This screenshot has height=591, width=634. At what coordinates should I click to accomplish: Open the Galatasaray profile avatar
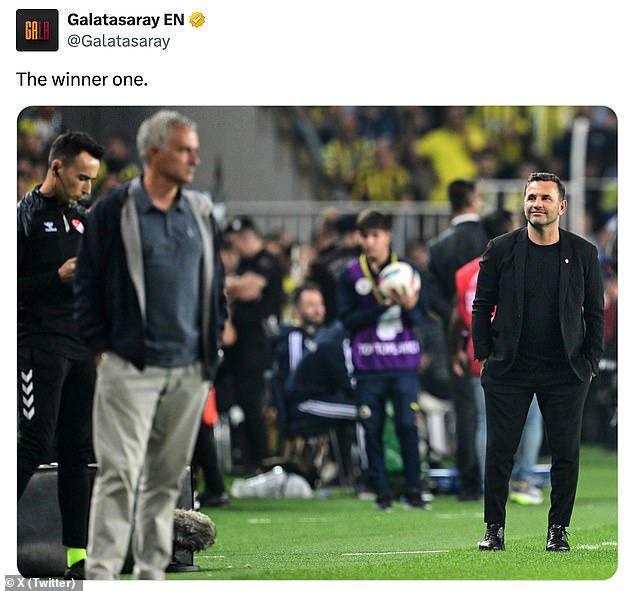point(37,30)
